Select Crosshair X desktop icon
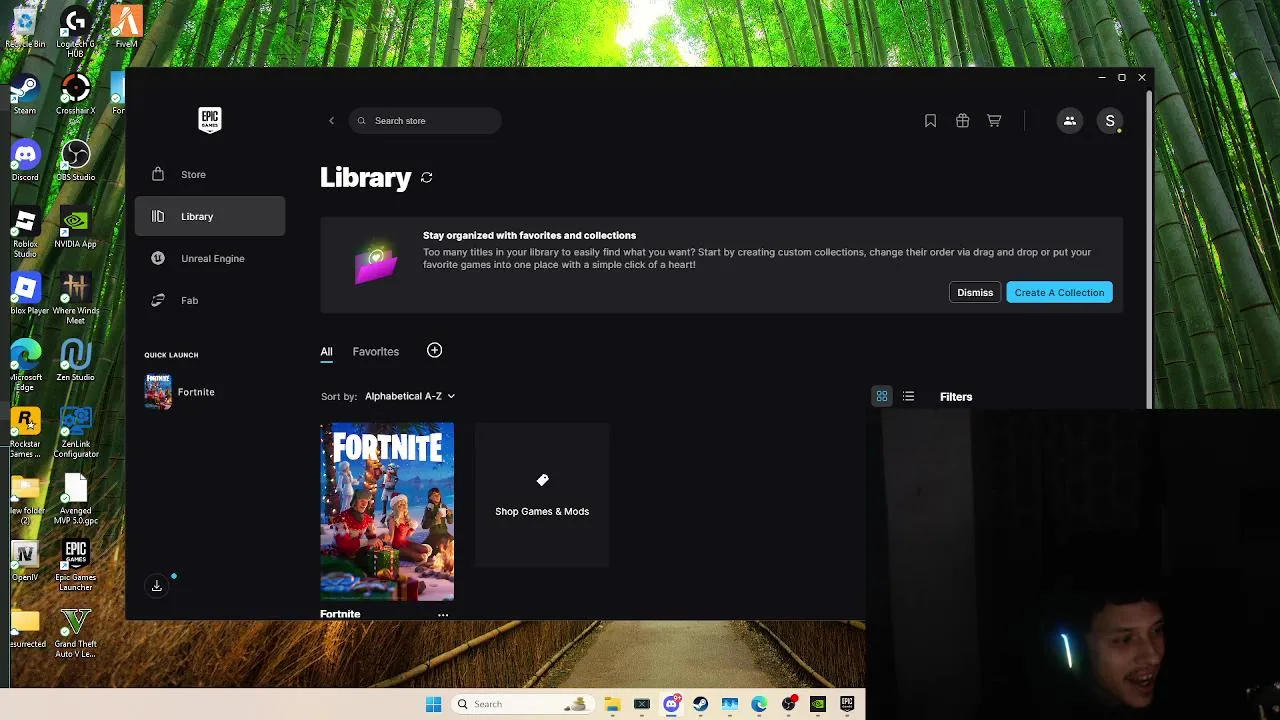The image size is (1280, 720). click(x=76, y=96)
